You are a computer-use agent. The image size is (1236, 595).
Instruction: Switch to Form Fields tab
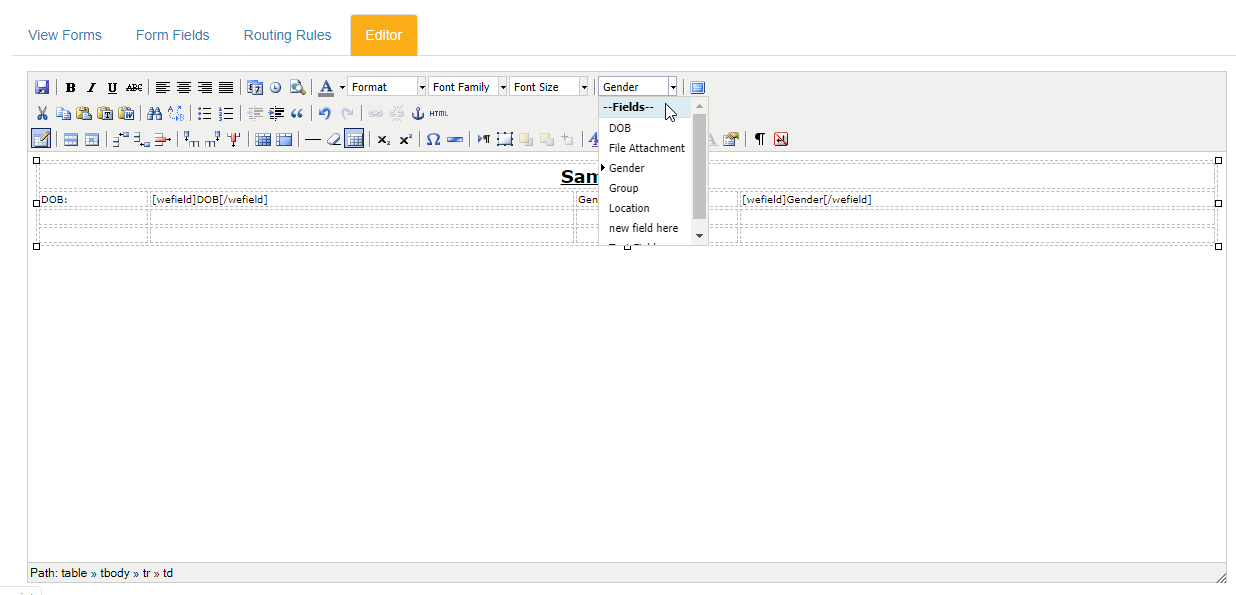coord(173,35)
